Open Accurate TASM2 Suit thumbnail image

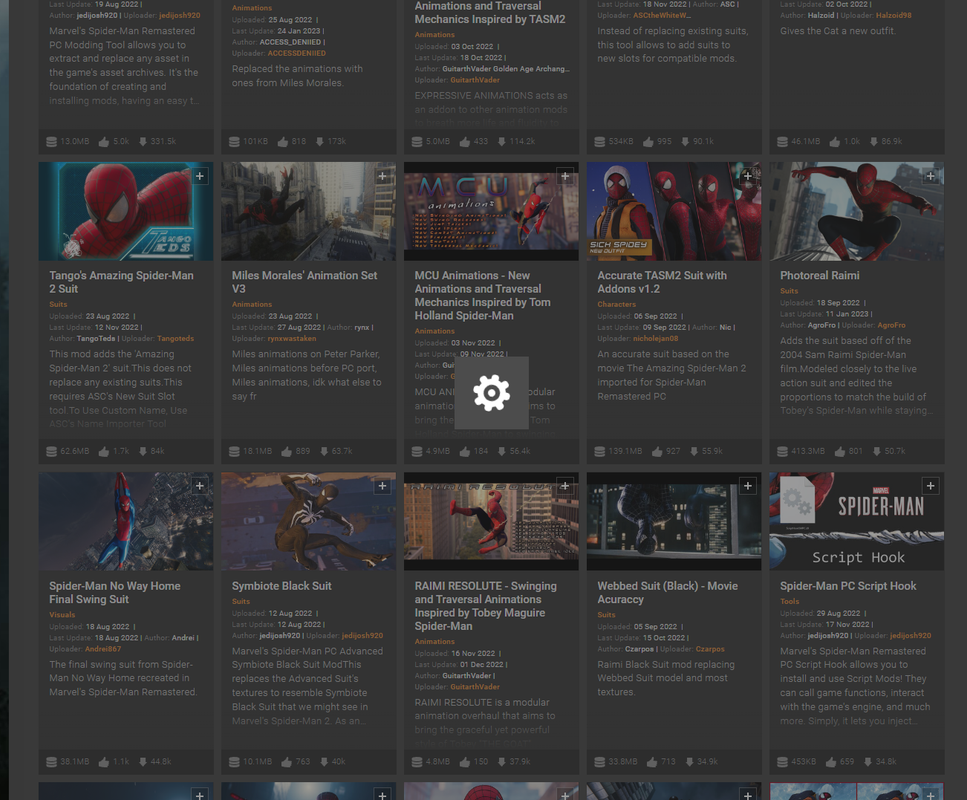pyautogui.click(x=674, y=211)
